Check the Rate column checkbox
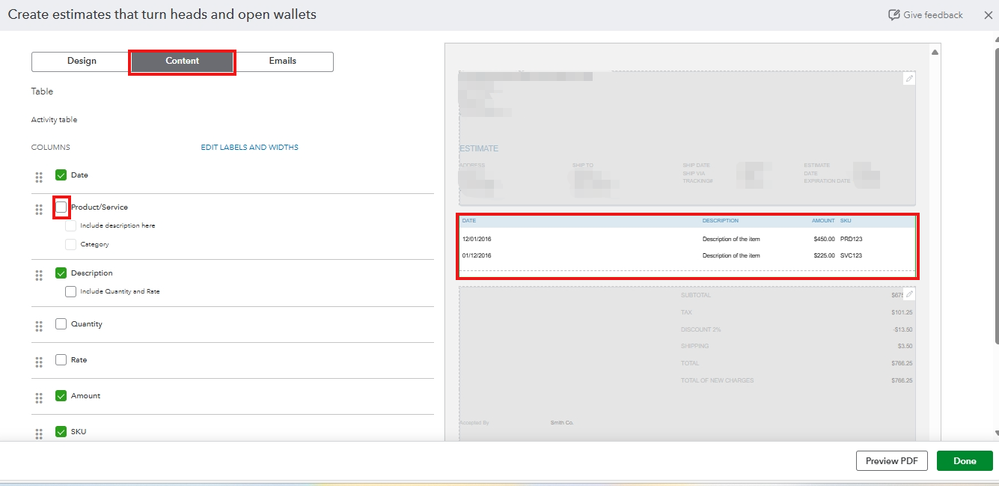Viewport: 999px width, 486px height. (61, 359)
